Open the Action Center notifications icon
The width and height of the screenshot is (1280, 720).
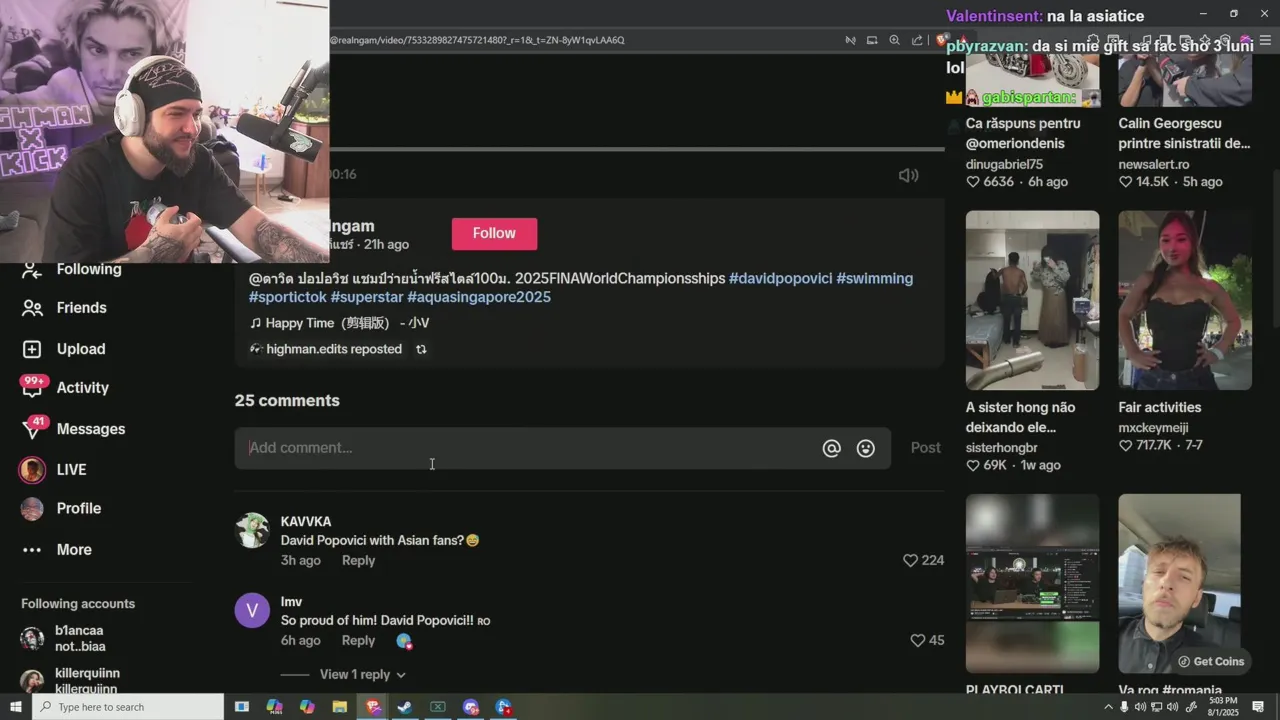tap(1258, 707)
